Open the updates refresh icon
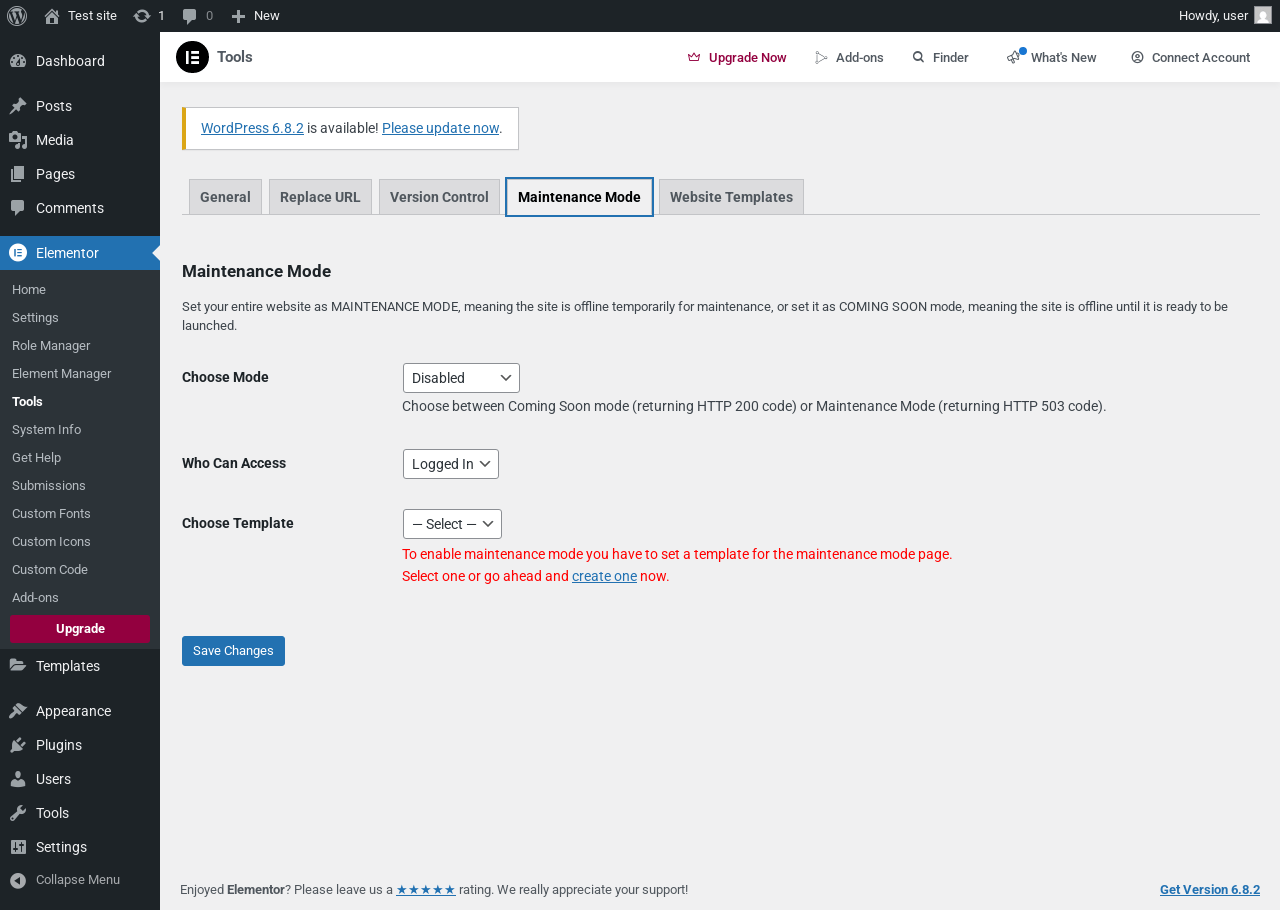This screenshot has width=1280, height=910. pyautogui.click(x=142, y=16)
